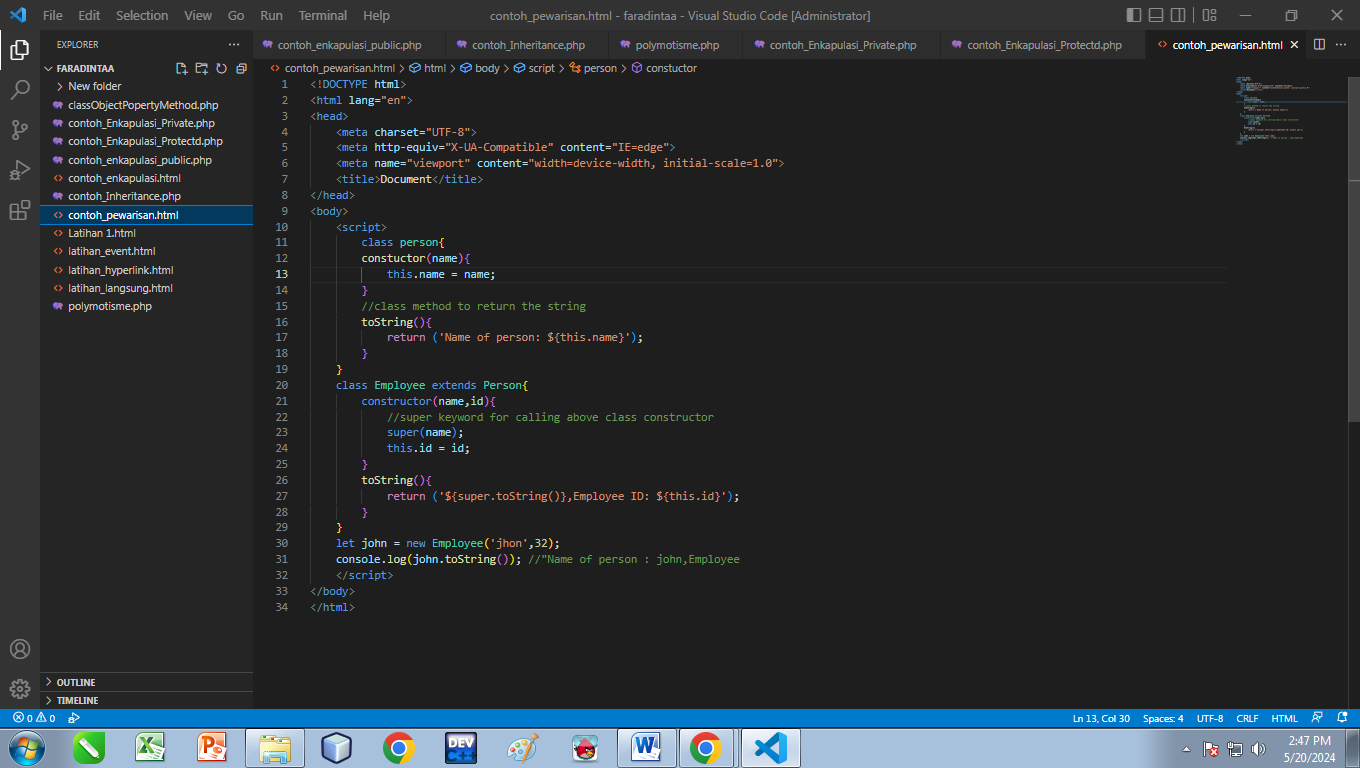
Task: Refresh the Explorer file list
Action: click(221, 68)
